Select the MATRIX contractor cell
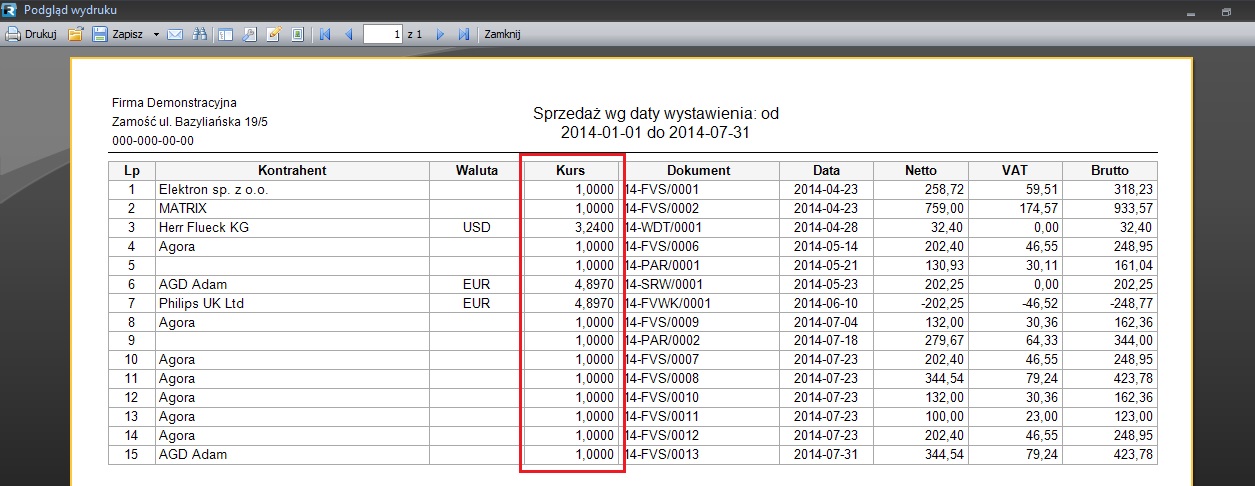This screenshot has width=1255, height=486. 292,208
